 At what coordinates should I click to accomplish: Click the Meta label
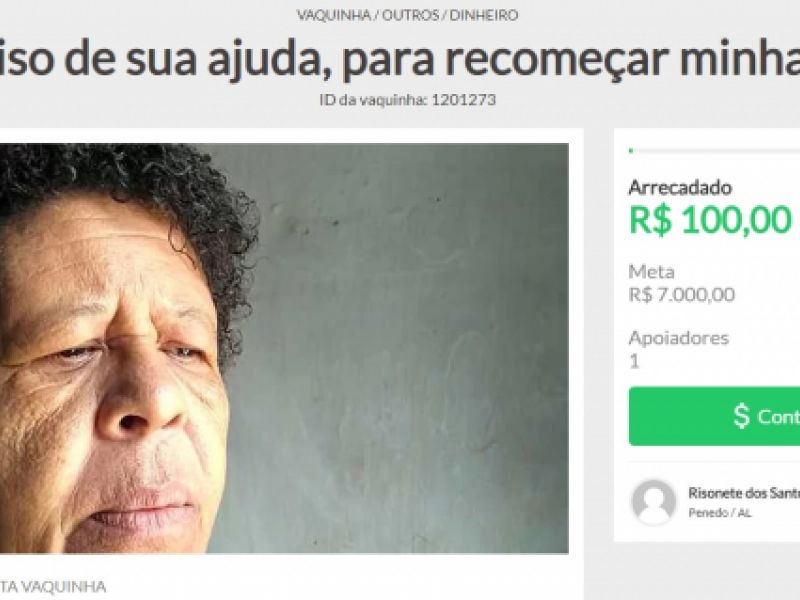(651, 272)
